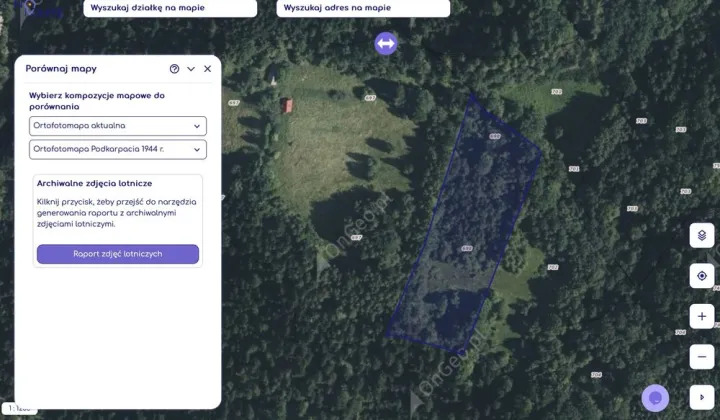
Task: Expand the side toolbar arrow button
Action: [x=702, y=397]
